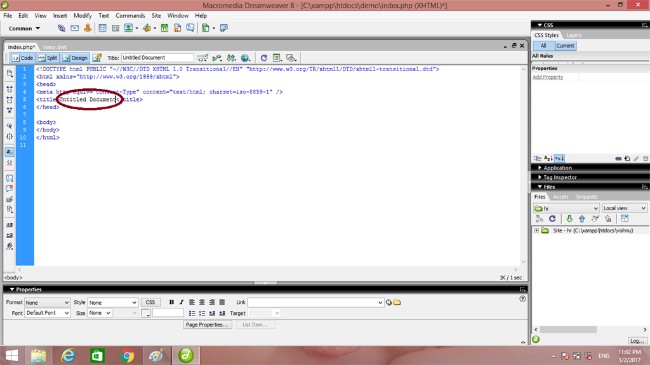Insert a Date from the Common bar
650x365 pixels.
coord(165,28)
